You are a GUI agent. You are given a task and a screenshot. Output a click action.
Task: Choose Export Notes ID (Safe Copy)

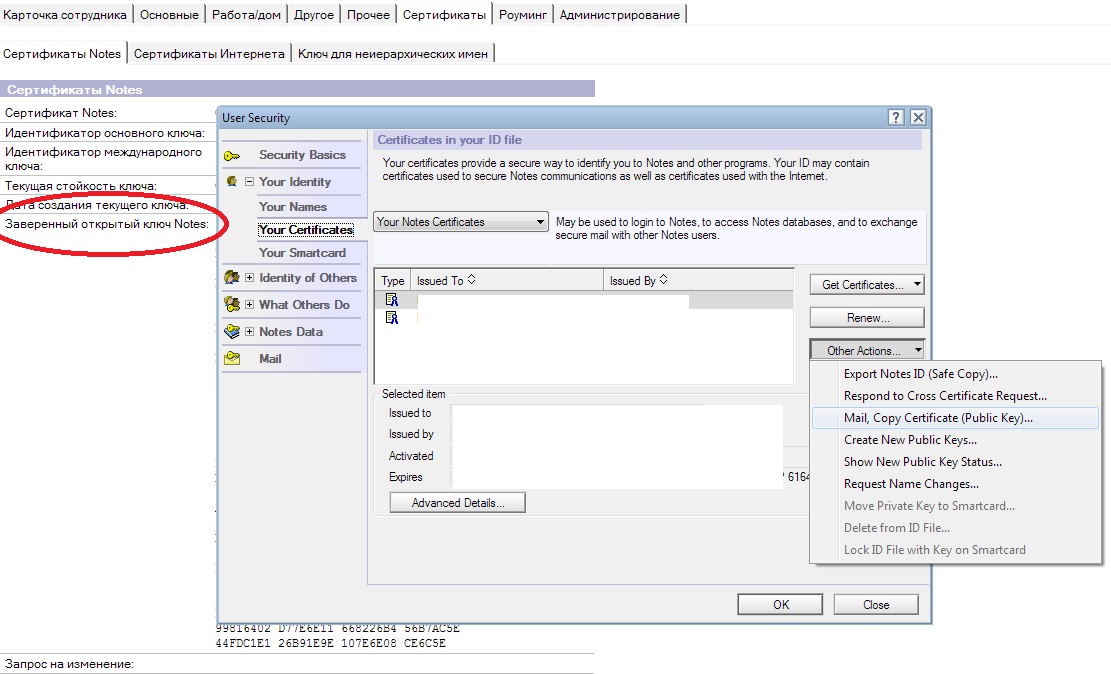pos(920,374)
